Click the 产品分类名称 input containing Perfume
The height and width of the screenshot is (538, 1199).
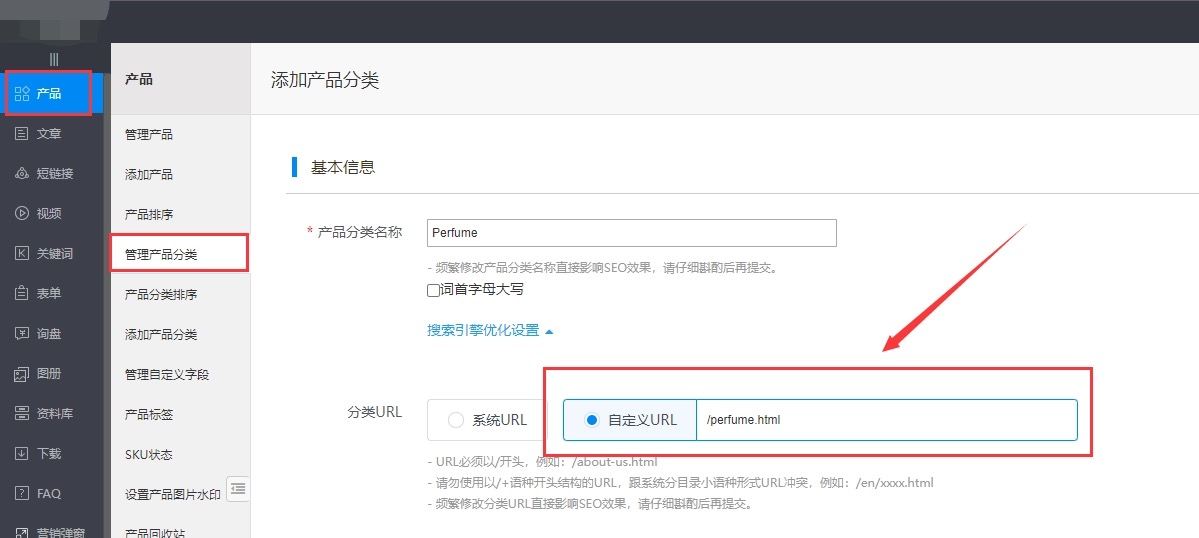(x=631, y=233)
